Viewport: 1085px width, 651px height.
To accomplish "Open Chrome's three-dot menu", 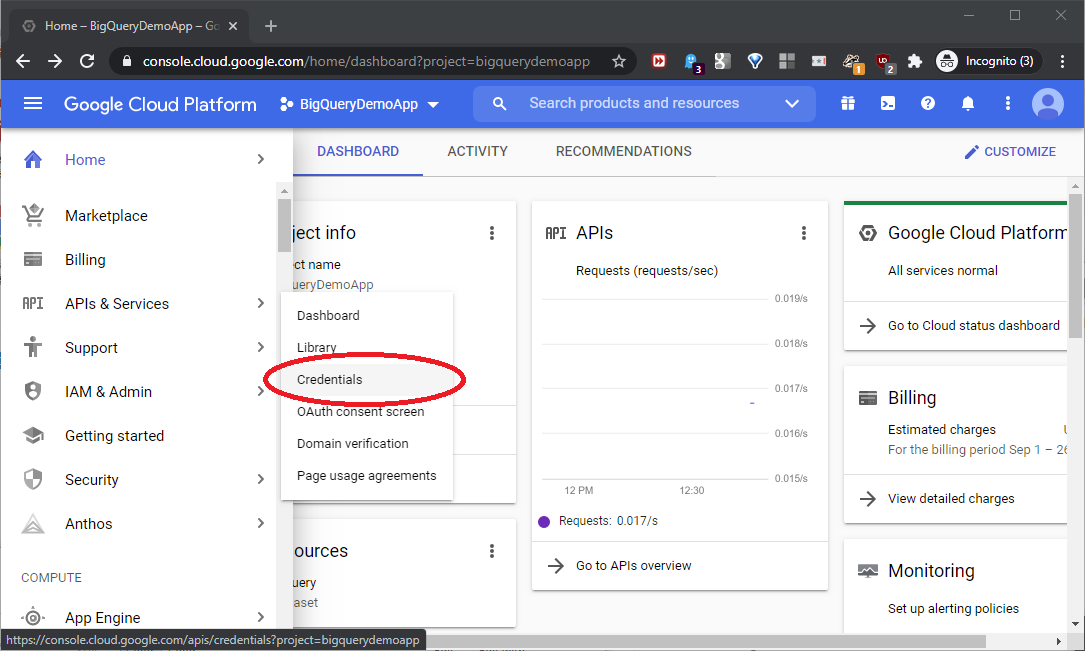I will coord(1062,61).
